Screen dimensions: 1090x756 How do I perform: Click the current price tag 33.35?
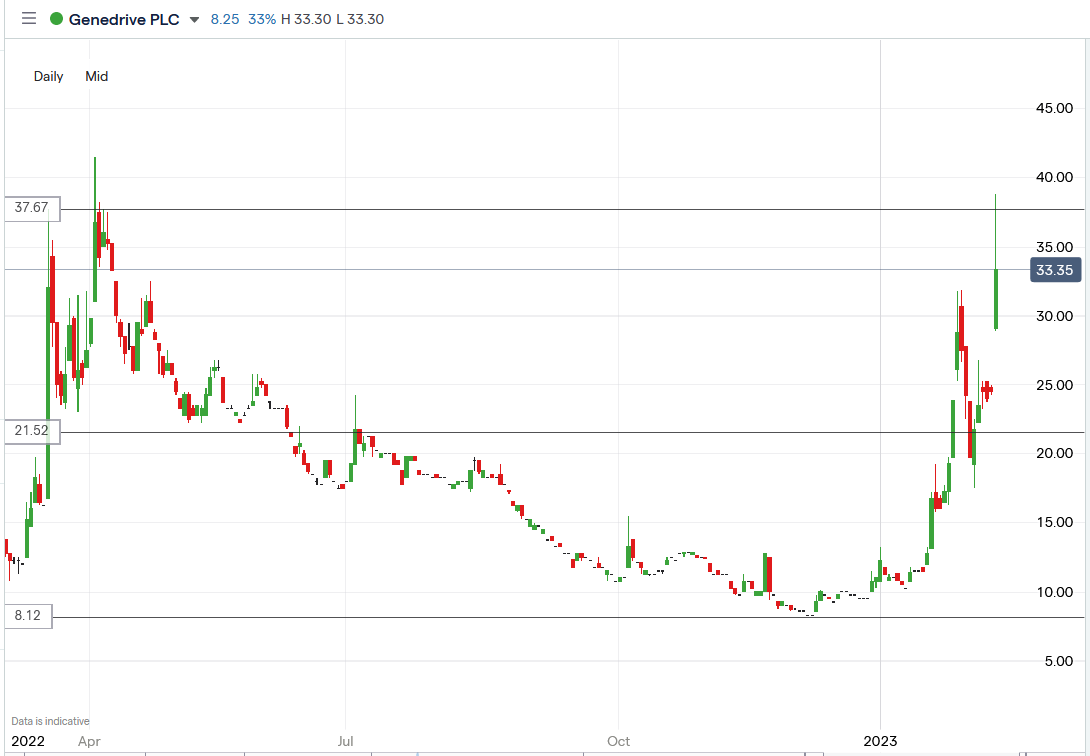1055,270
